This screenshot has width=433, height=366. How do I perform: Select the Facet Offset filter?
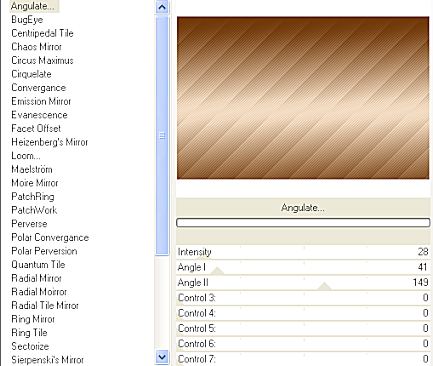(36, 128)
